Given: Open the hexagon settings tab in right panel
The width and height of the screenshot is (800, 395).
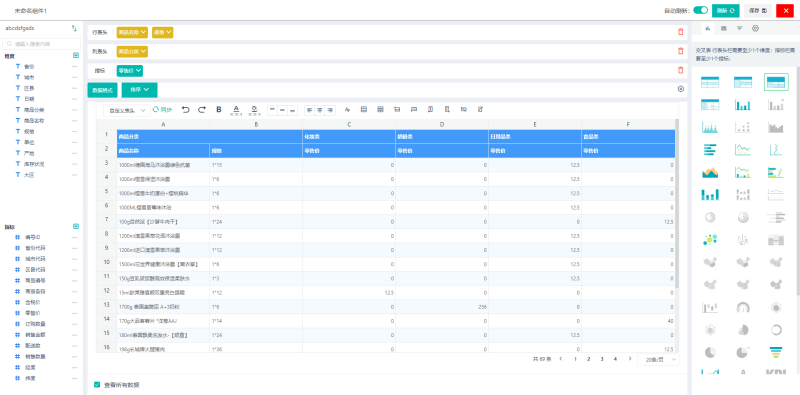Looking at the screenshot, I should click(756, 28).
